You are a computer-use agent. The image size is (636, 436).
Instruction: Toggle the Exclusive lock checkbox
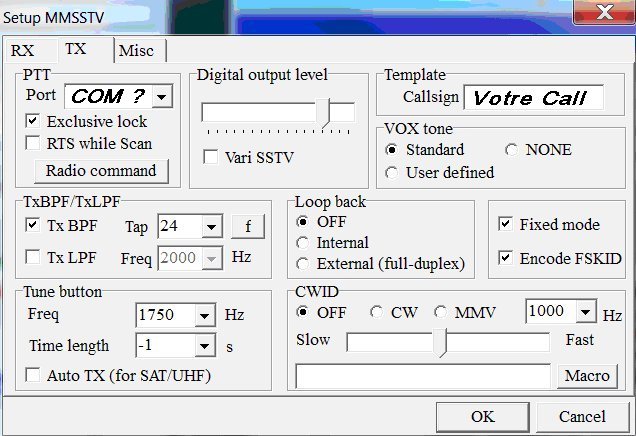point(33,121)
